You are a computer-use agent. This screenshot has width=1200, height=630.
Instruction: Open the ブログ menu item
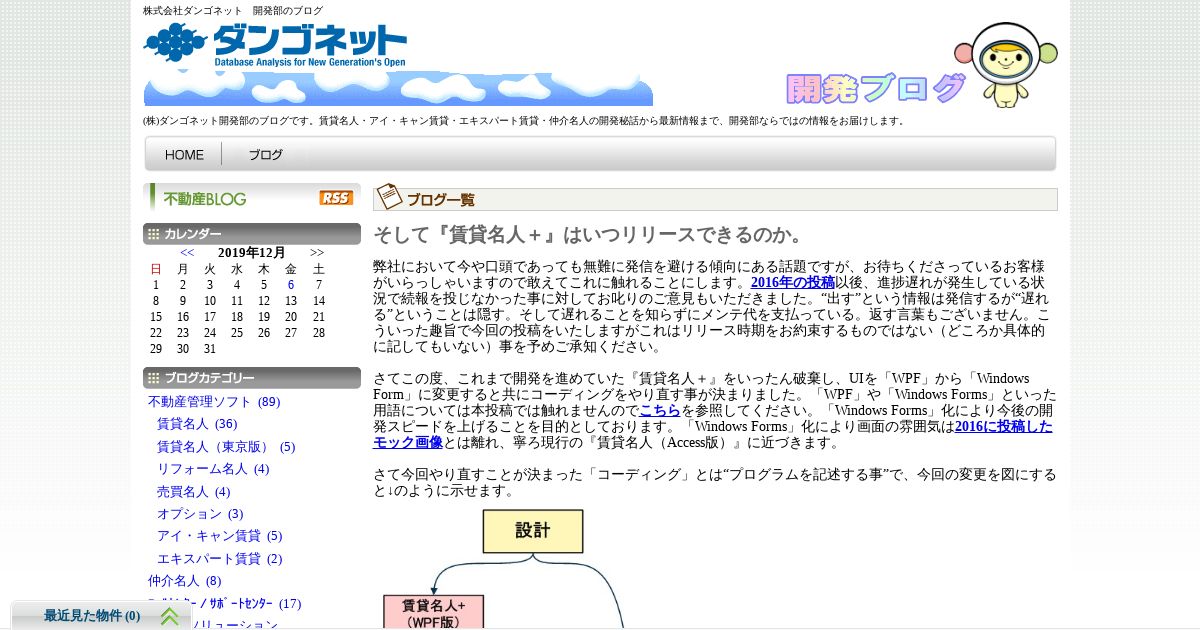(265, 155)
